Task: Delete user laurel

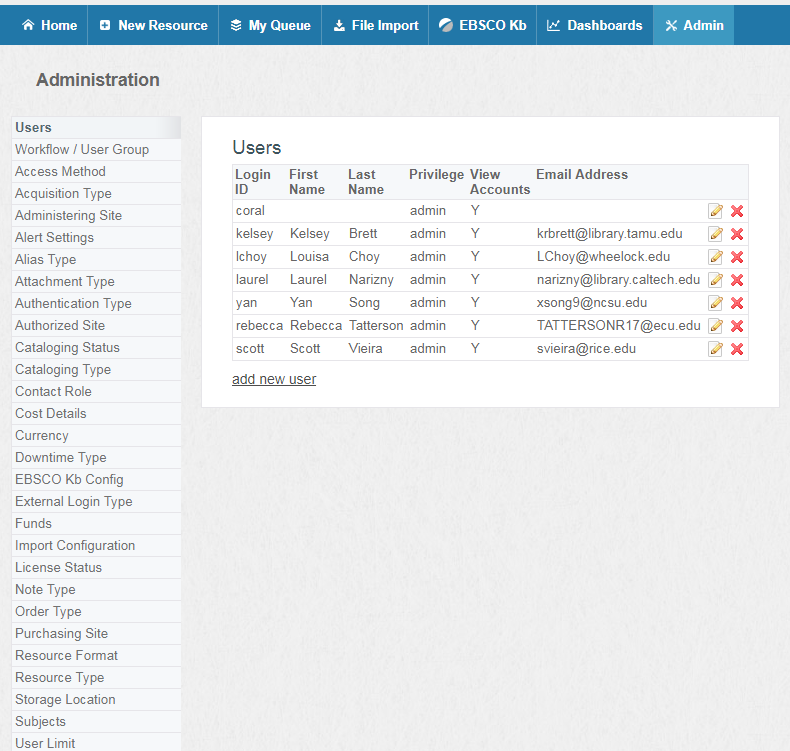Action: (x=737, y=280)
